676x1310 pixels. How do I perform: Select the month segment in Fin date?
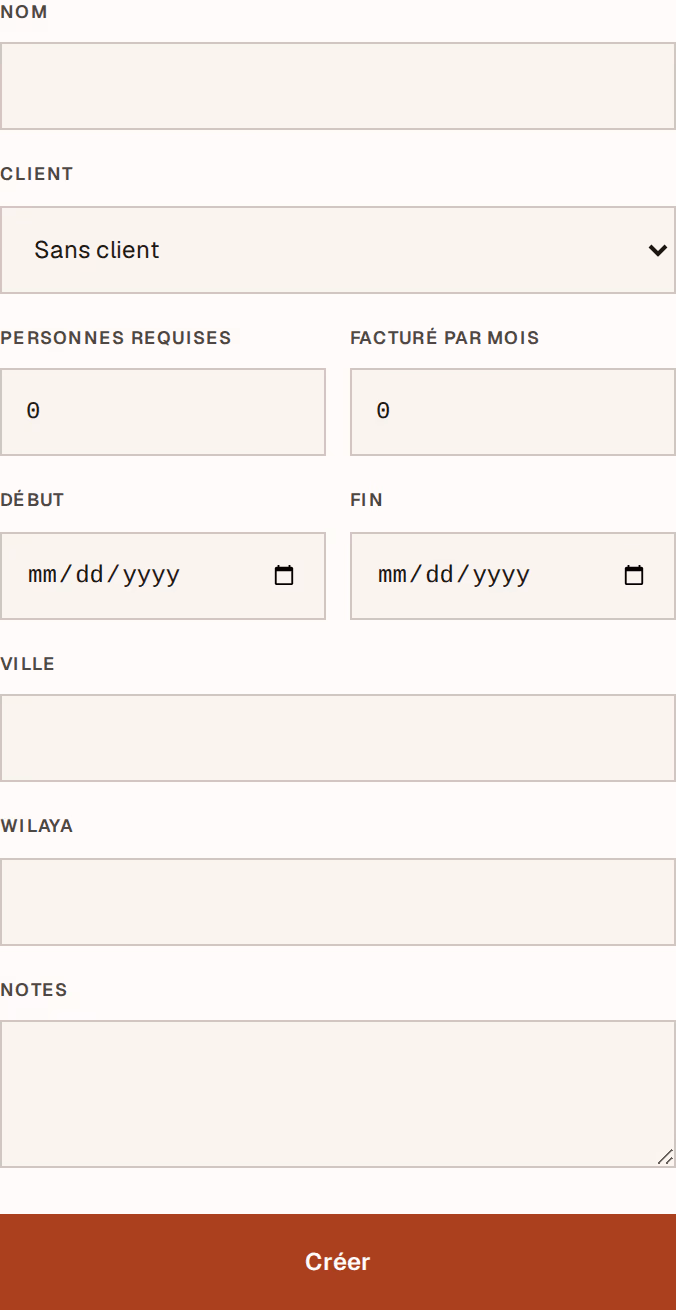tap(394, 575)
